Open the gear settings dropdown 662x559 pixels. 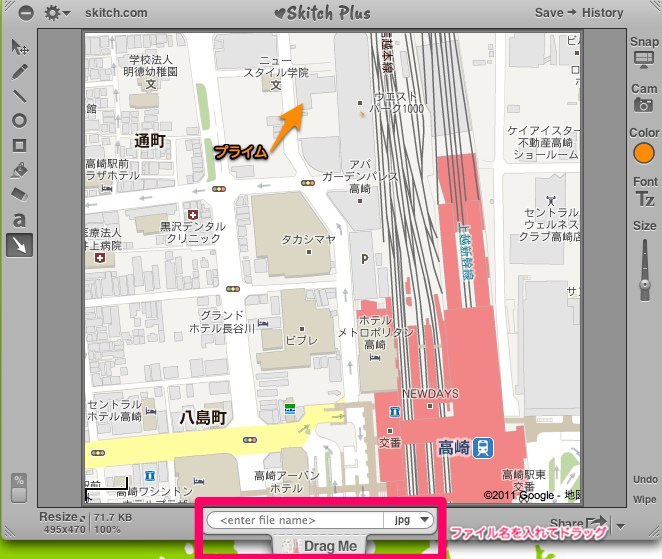57,13
